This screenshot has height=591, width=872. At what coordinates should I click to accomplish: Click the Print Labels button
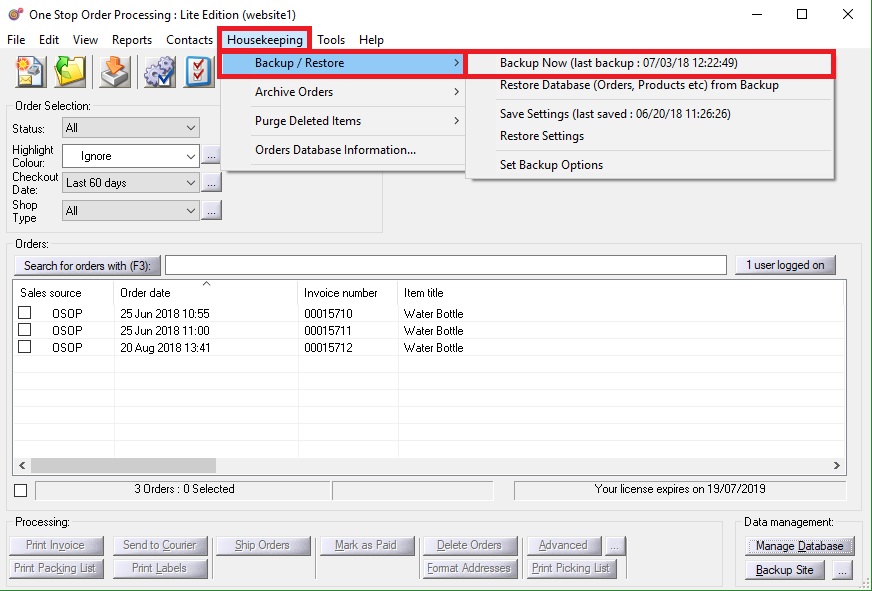tap(160, 568)
